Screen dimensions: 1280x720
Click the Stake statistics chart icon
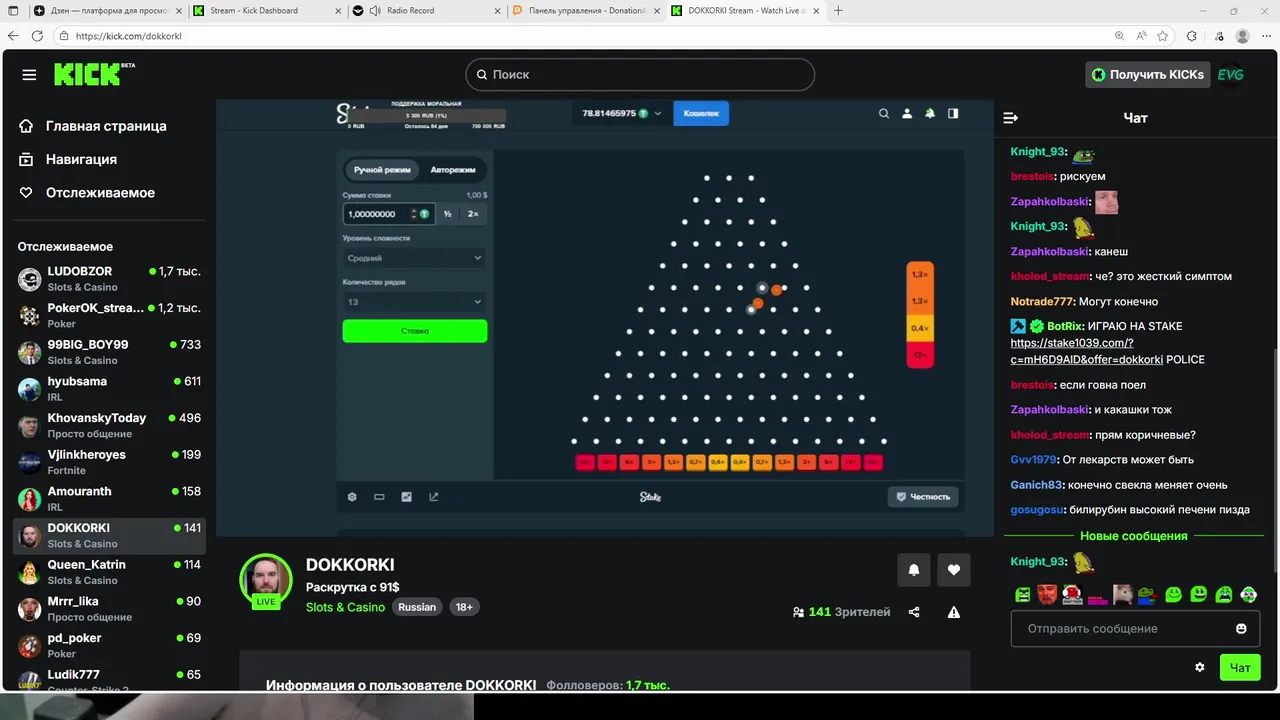[x=407, y=497]
